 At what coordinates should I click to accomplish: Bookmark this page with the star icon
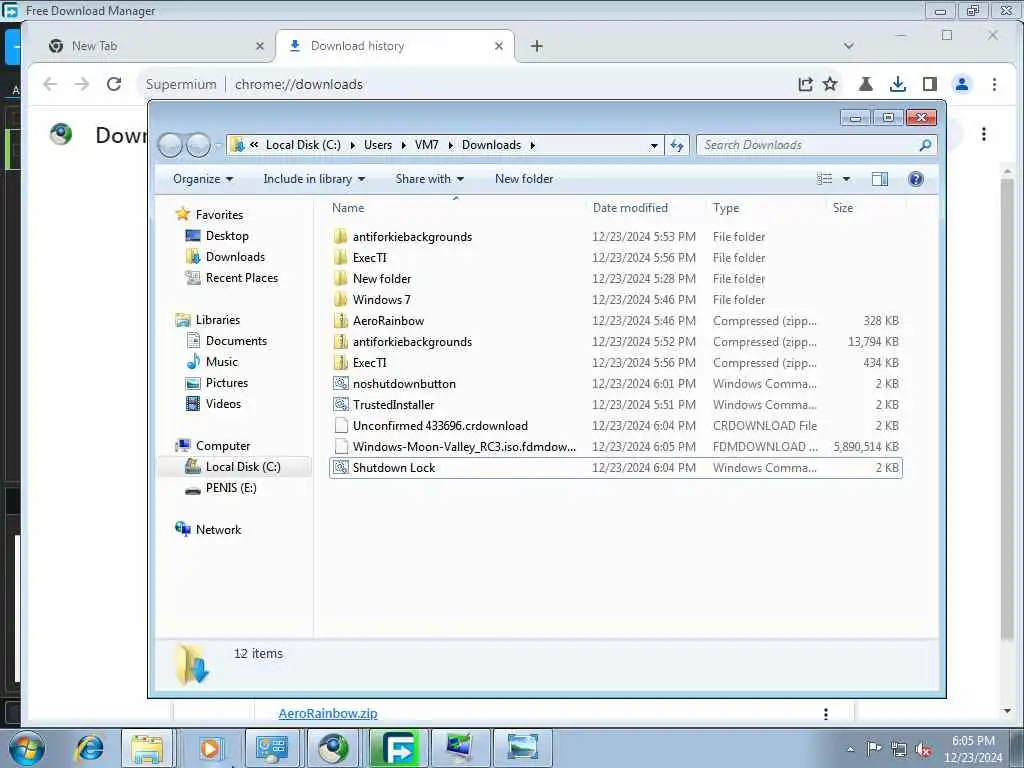(x=830, y=84)
